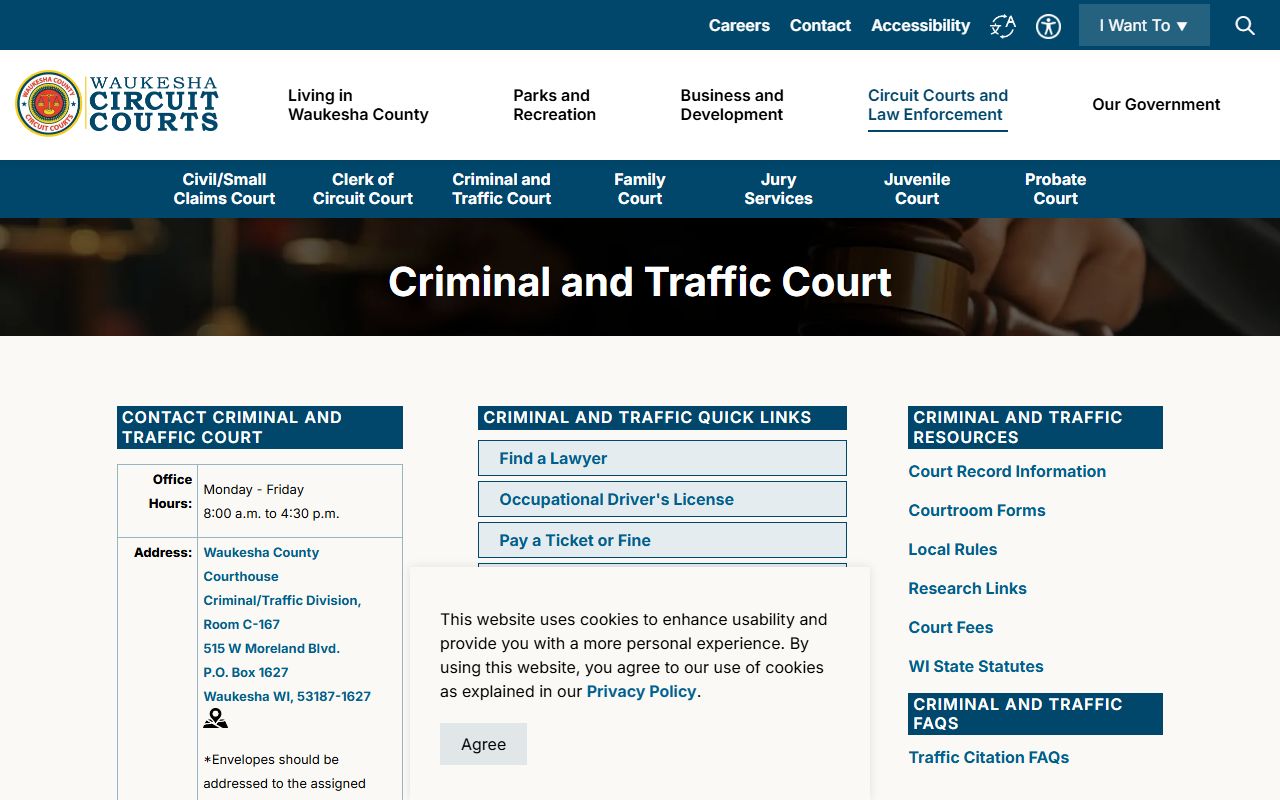Click the '8:00 a.m. to 4:30 p.m.' text
The image size is (1280, 800).
(271, 513)
